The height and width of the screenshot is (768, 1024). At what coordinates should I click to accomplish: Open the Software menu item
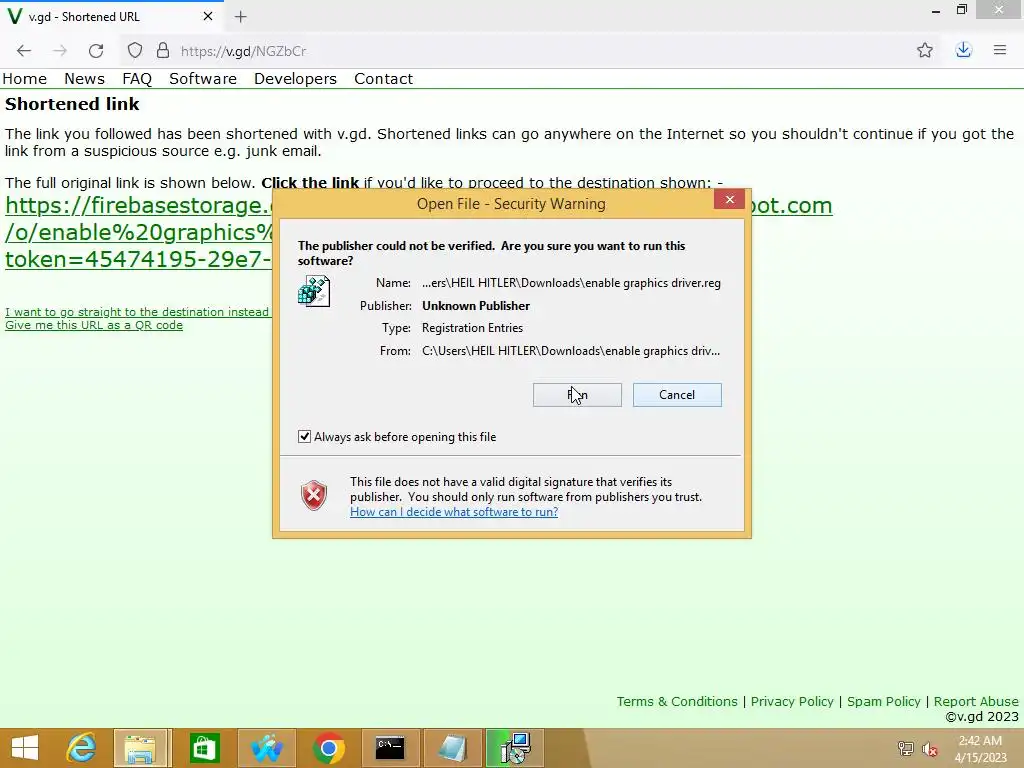click(203, 79)
